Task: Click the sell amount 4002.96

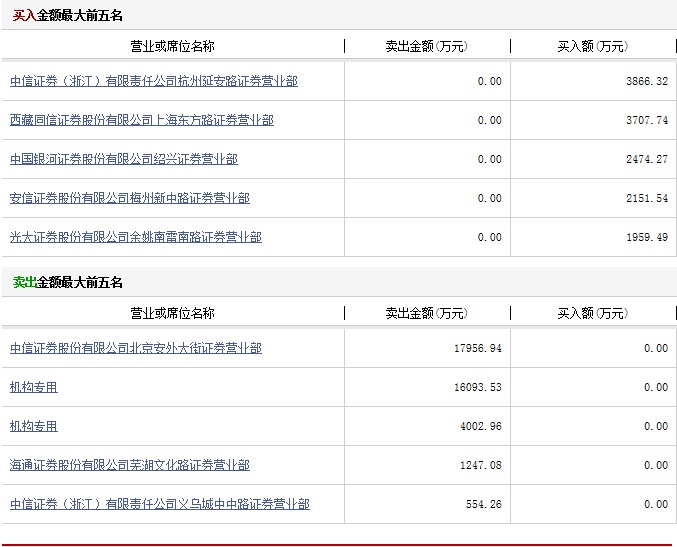Action: [481, 426]
